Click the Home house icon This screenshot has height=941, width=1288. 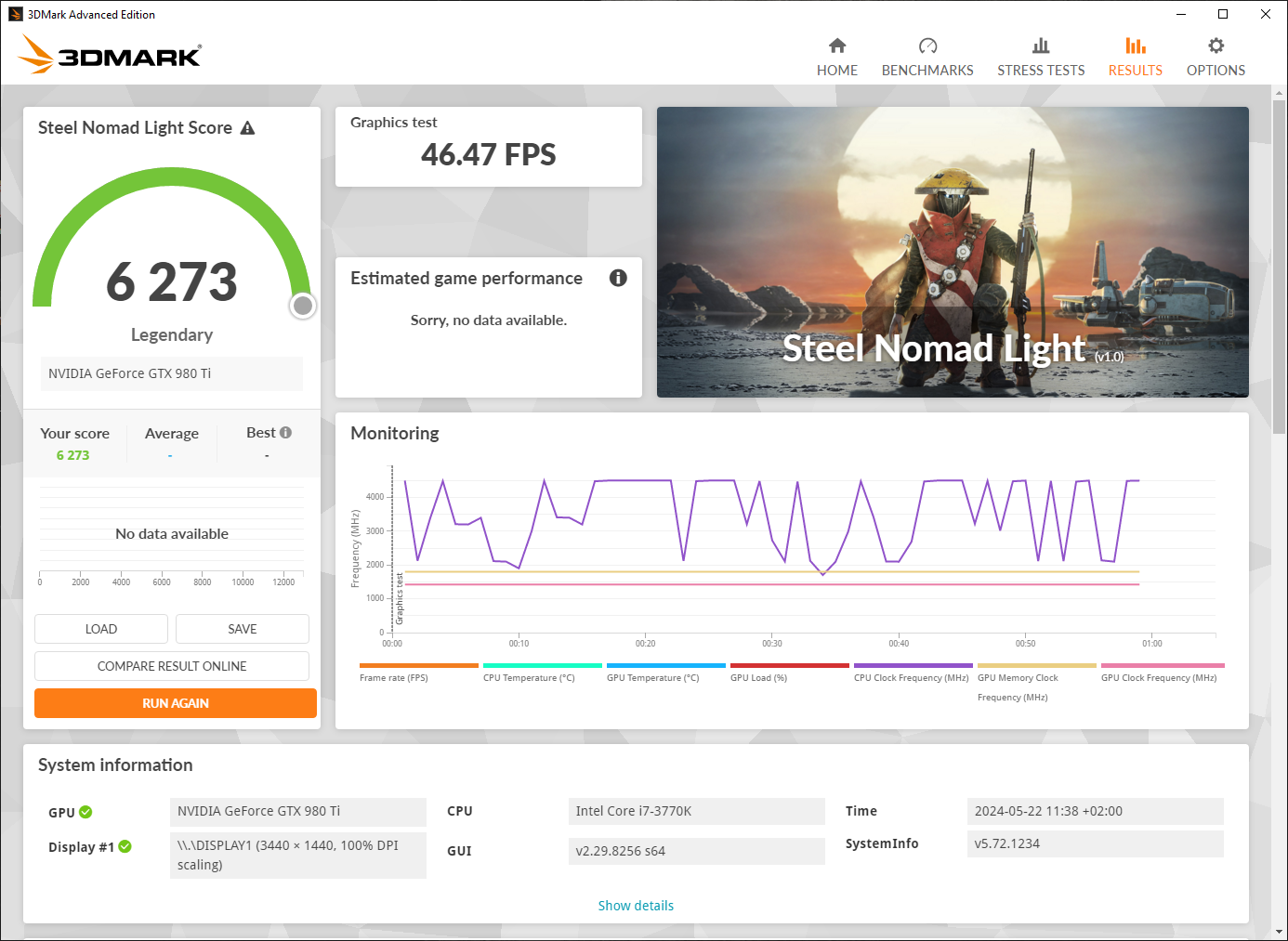(837, 46)
